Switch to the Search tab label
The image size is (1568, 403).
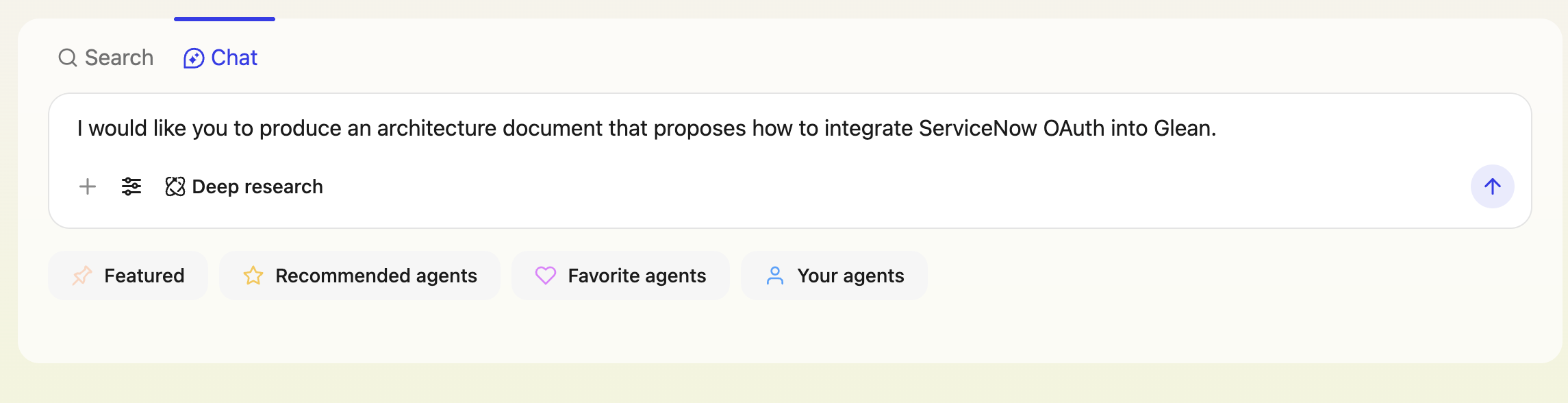[119, 58]
